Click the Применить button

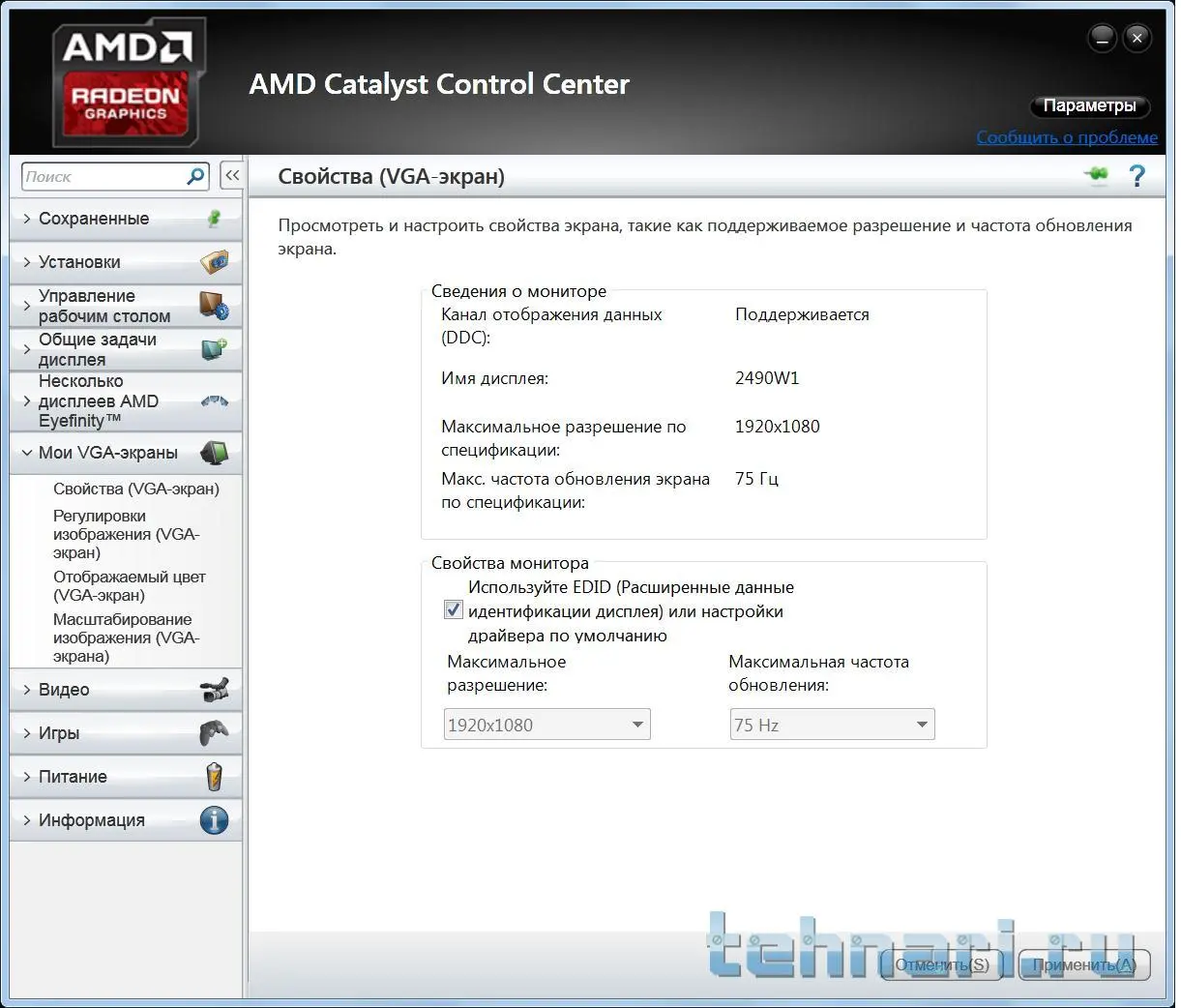click(x=1083, y=964)
